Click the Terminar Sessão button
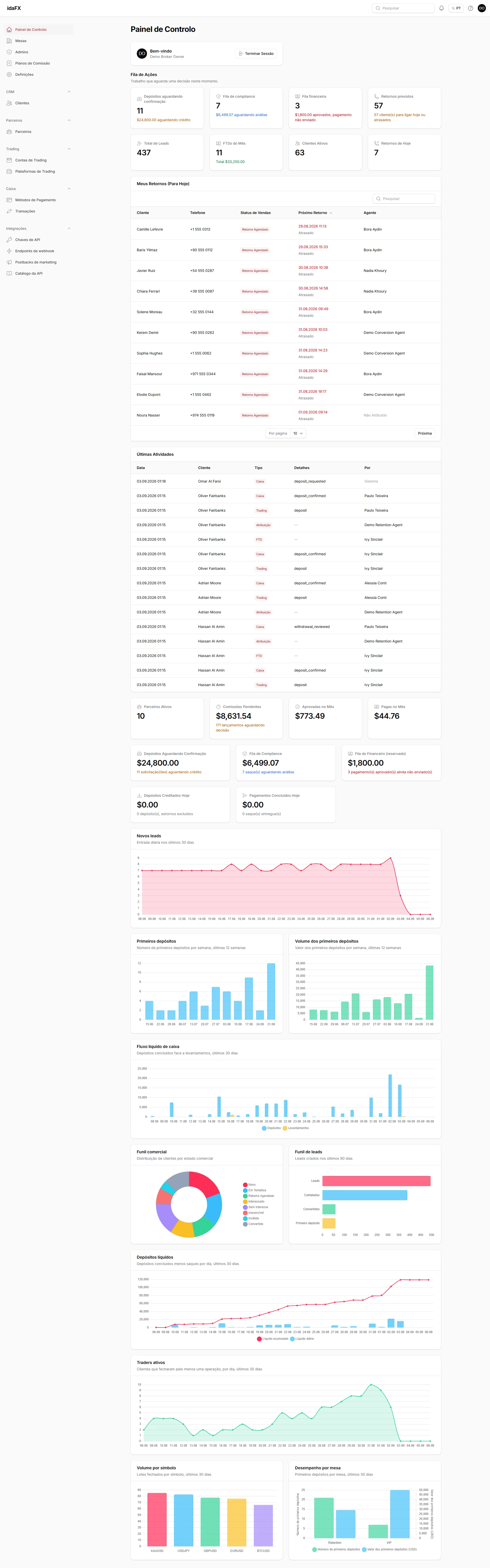 (256, 54)
